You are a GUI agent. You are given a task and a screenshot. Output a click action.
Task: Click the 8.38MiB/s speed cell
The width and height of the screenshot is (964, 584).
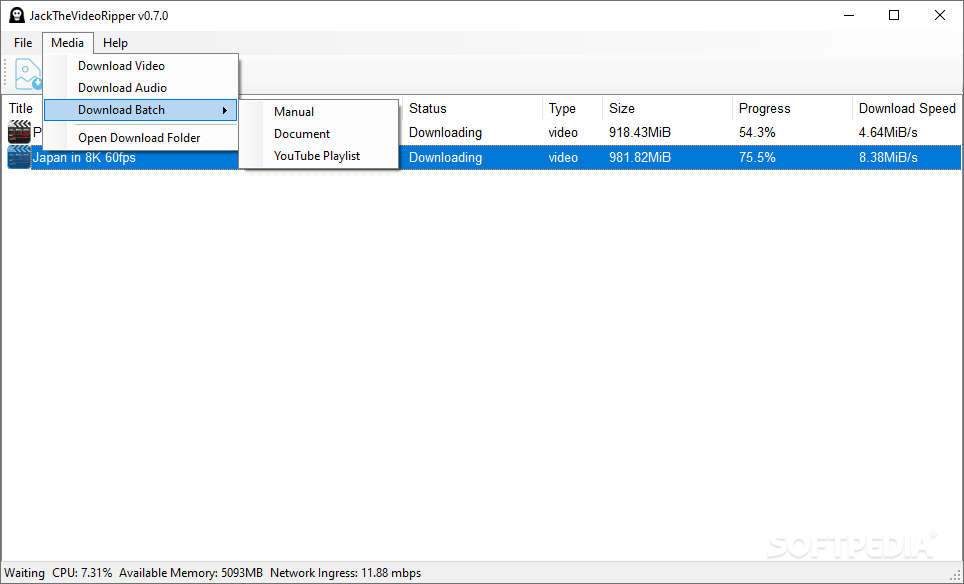(888, 157)
